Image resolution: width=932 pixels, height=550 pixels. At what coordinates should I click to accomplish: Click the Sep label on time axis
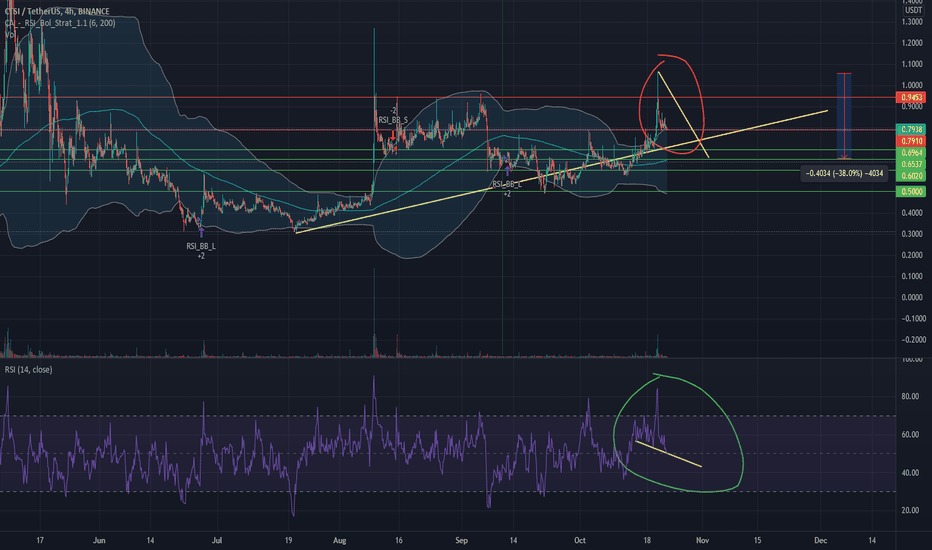[x=462, y=540]
